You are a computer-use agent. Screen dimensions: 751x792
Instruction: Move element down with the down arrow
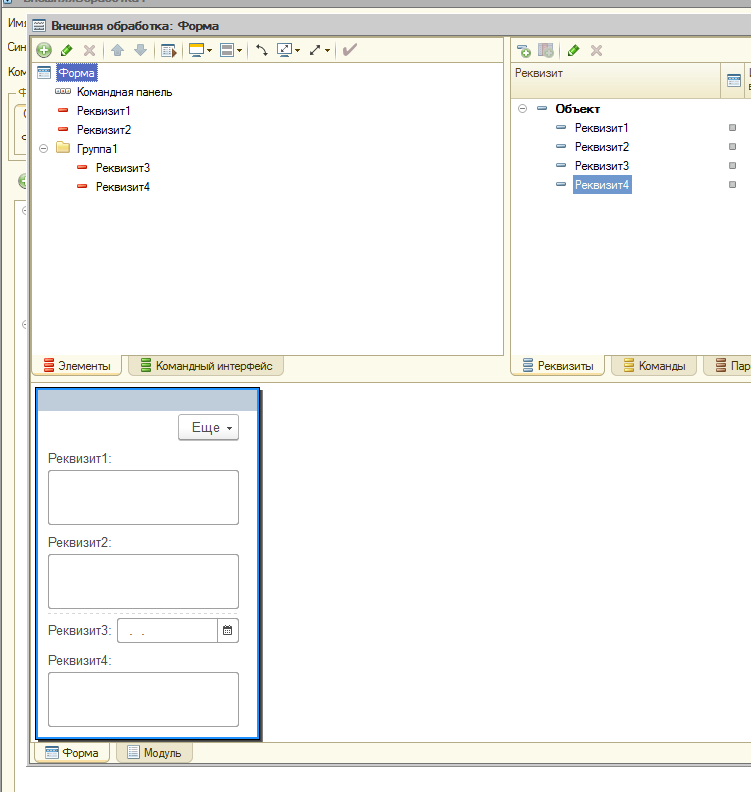[x=140, y=50]
